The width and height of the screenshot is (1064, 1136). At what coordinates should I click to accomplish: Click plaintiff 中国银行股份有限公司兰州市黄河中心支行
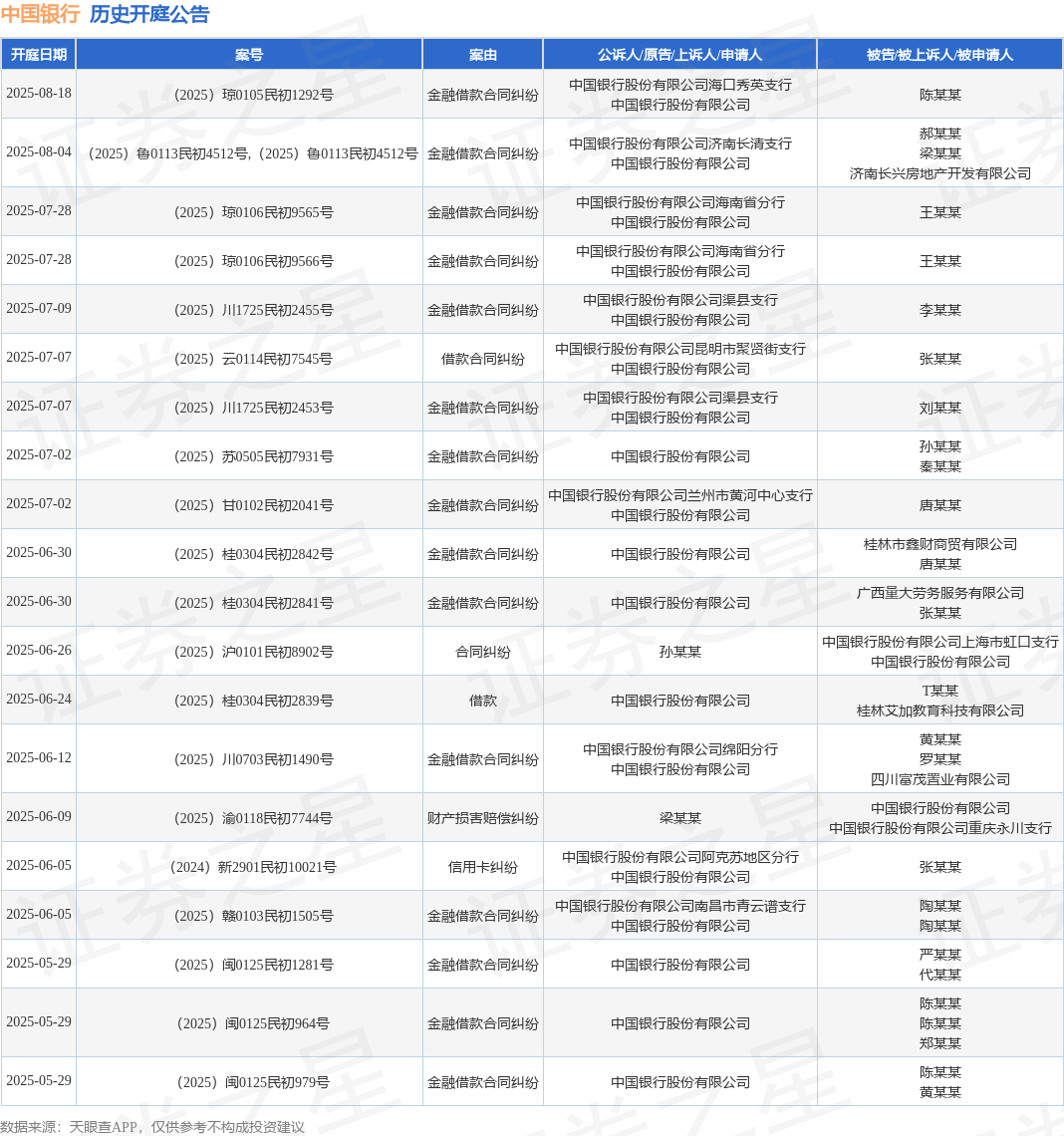tap(680, 495)
